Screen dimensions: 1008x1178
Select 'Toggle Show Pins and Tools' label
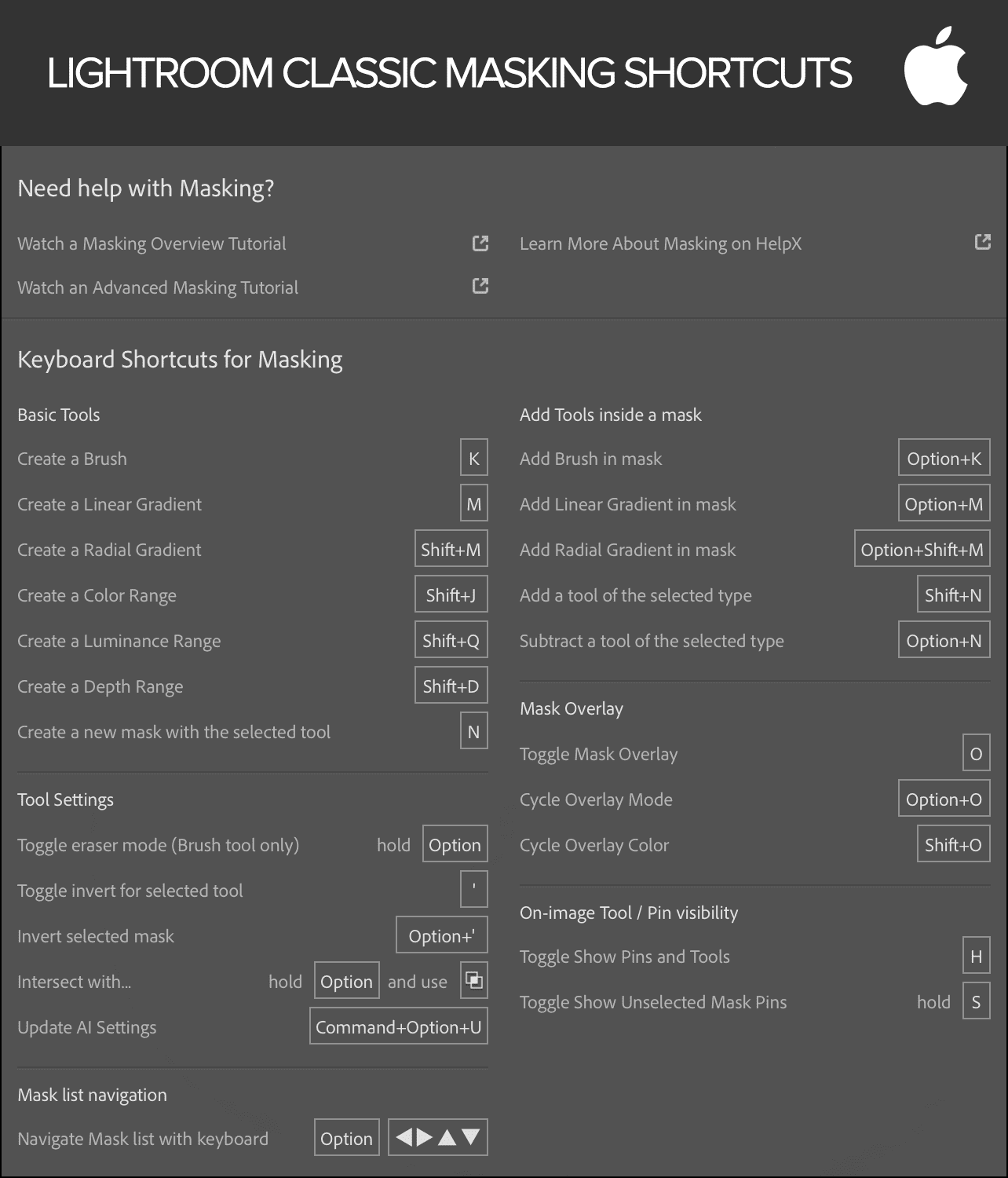click(x=625, y=957)
